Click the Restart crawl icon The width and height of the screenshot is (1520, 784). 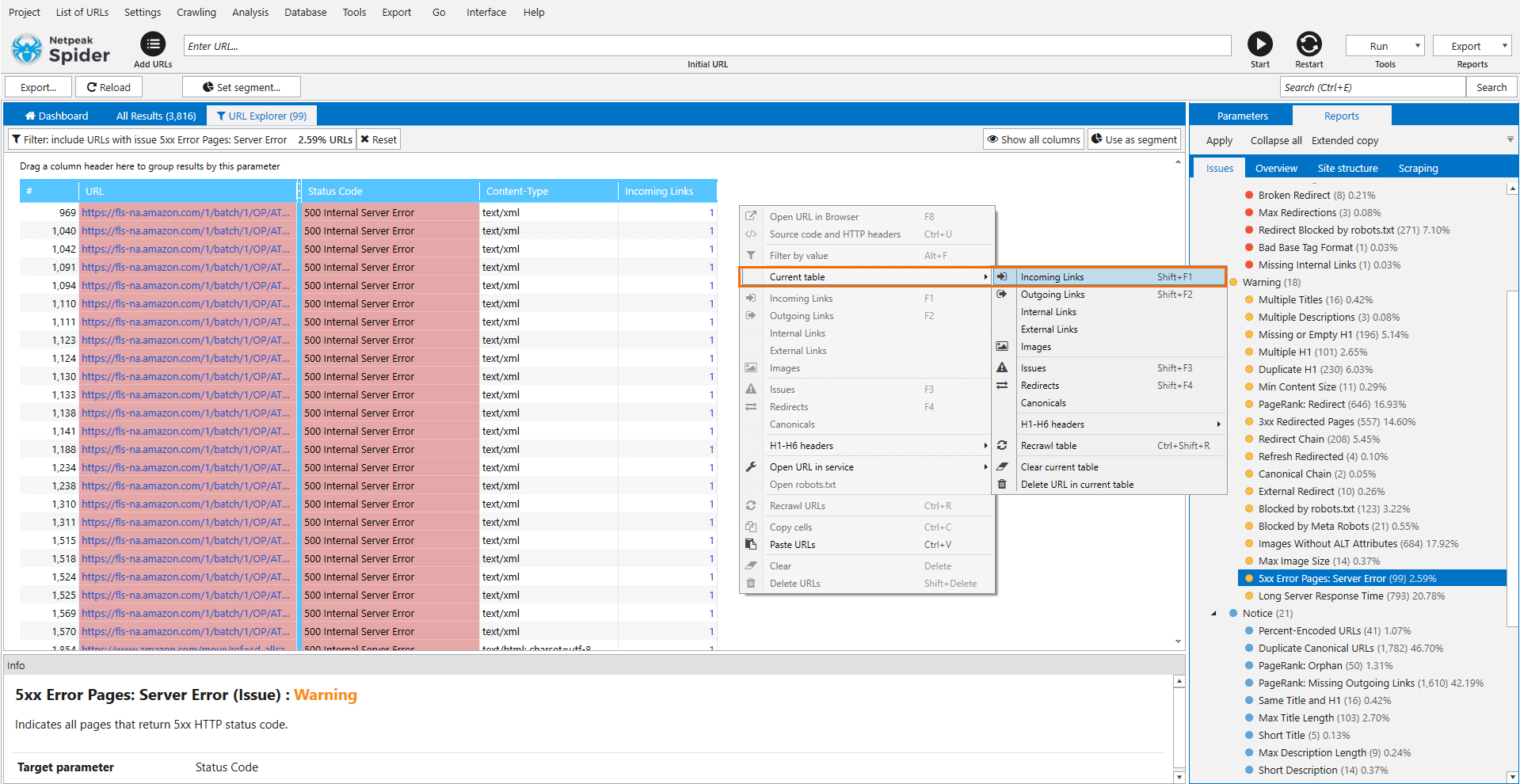click(x=1309, y=44)
